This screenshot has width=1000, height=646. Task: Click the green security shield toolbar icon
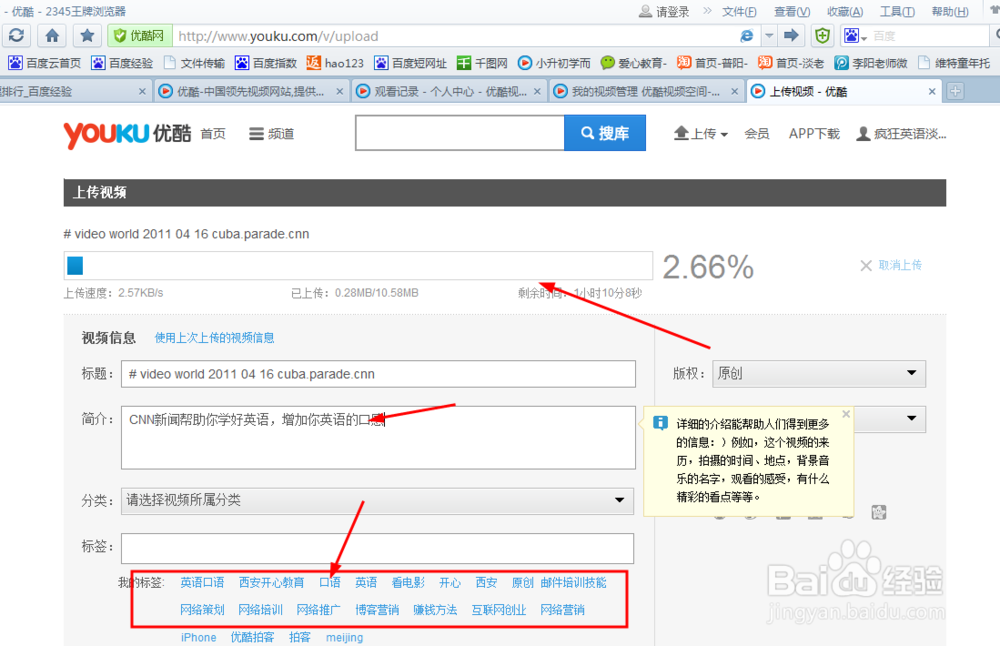point(823,36)
